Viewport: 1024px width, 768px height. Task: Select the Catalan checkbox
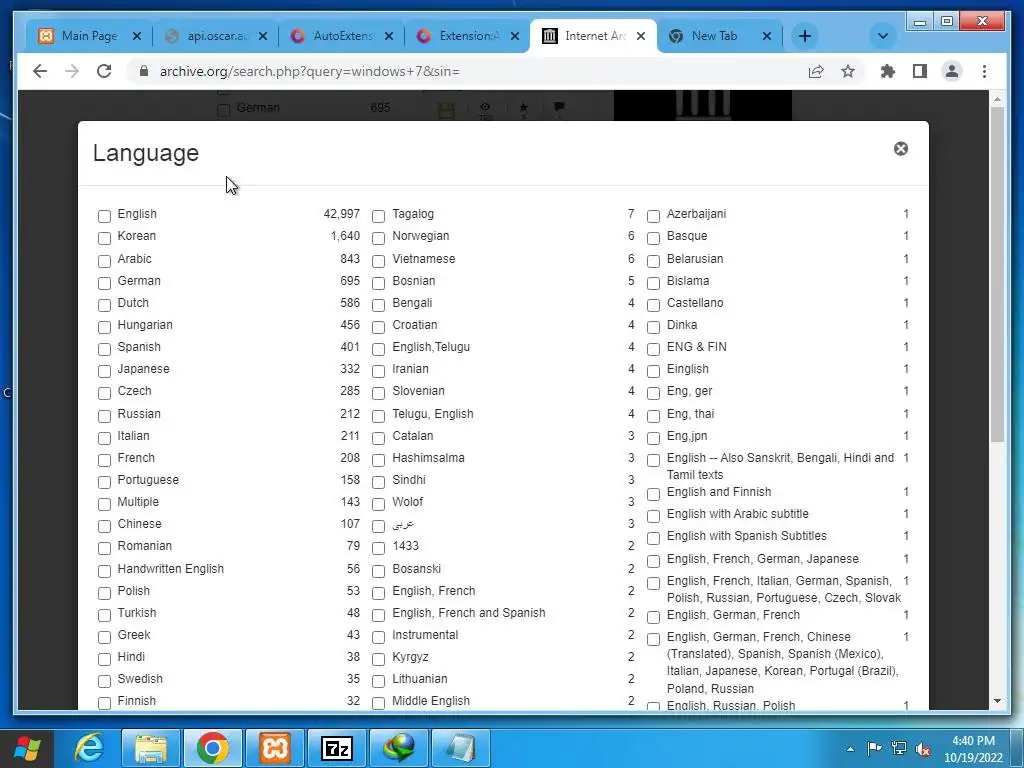378,438
